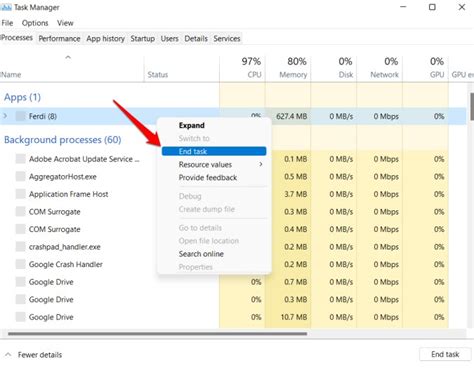This screenshot has width=474, height=368.
Task: Click the Google Crash Handler icon
Action: [21, 264]
